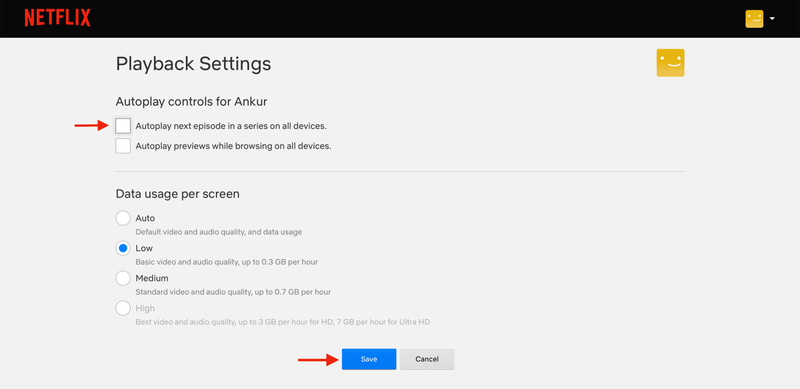Viewport: 800px width, 389px height.
Task: Click 'Standard video and audio quality' description
Action: click(233, 292)
